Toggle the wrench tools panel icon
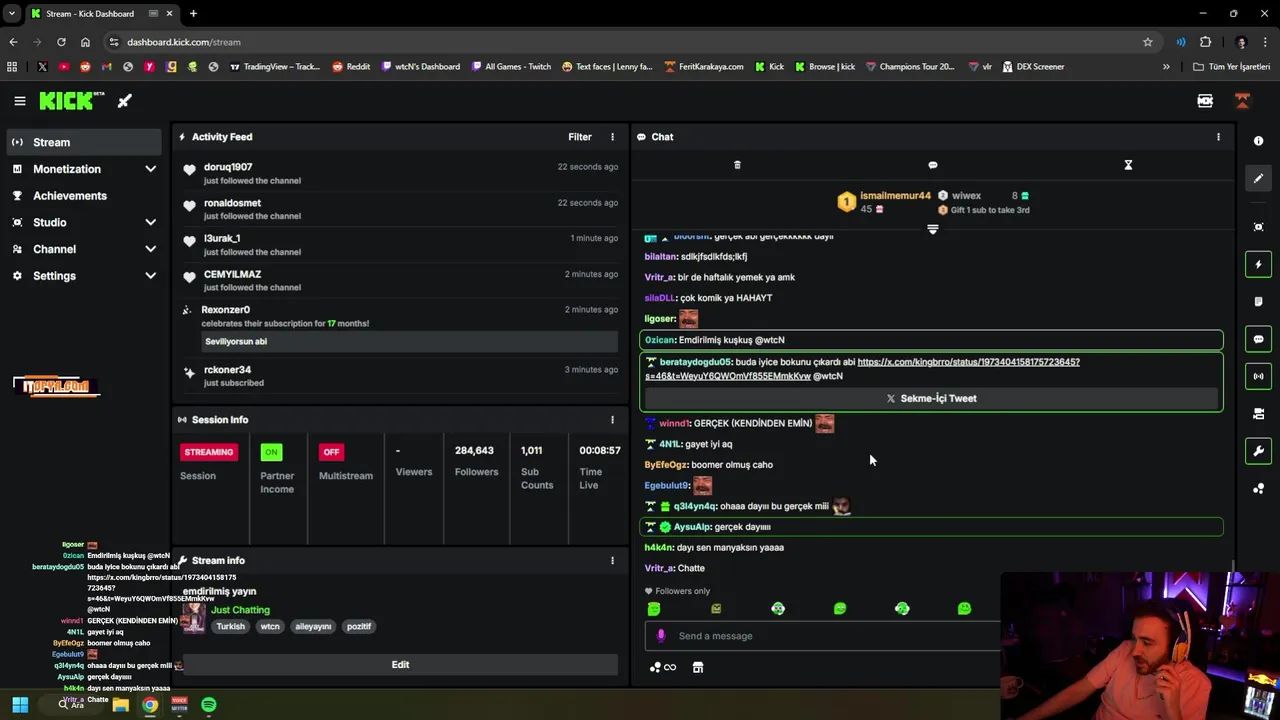This screenshot has width=1280, height=720. pyautogui.click(x=1258, y=451)
